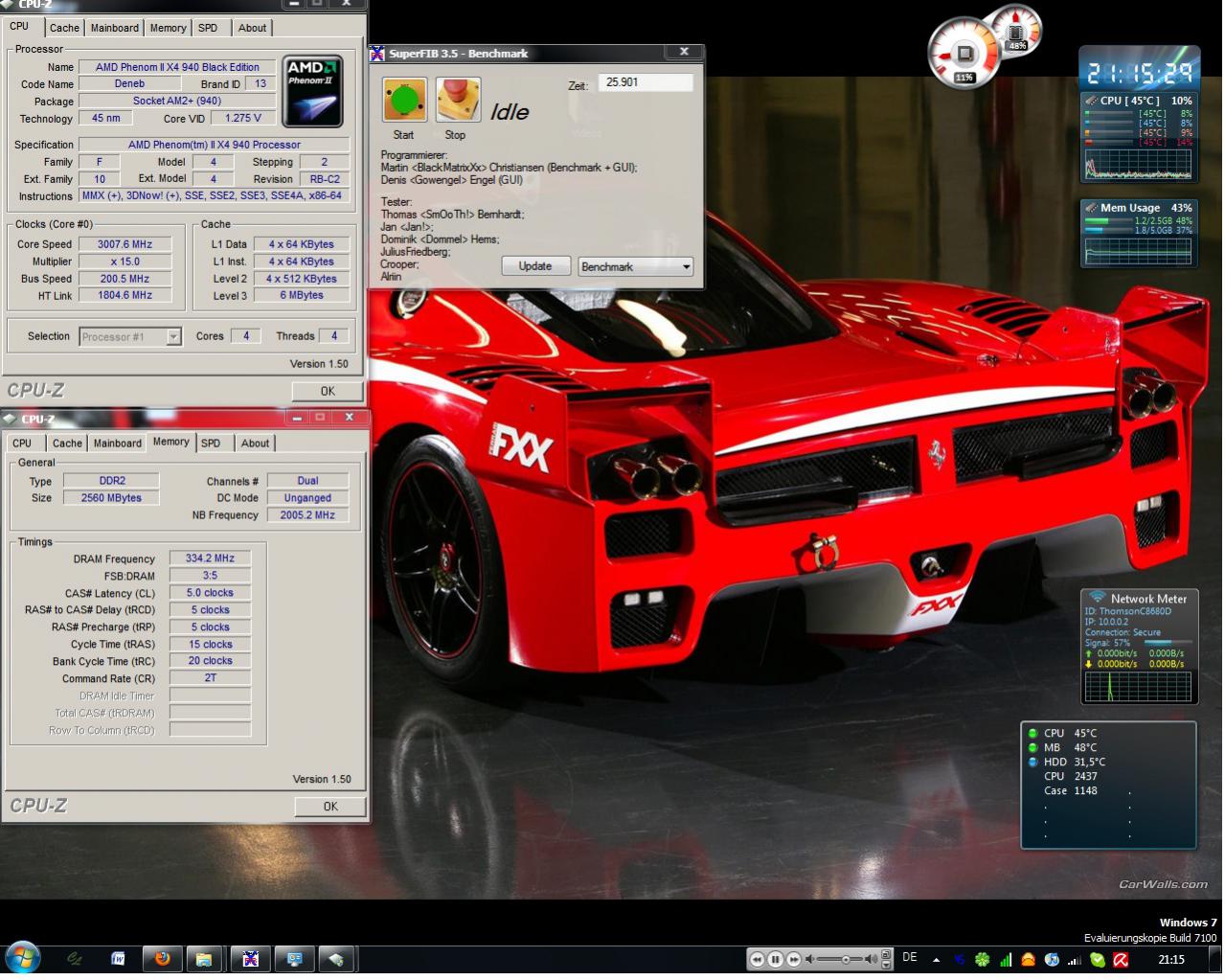Image resolution: width=1225 pixels, height=980 pixels.
Task: Click the blue HDD temperature indicator dot
Action: (x=1032, y=762)
